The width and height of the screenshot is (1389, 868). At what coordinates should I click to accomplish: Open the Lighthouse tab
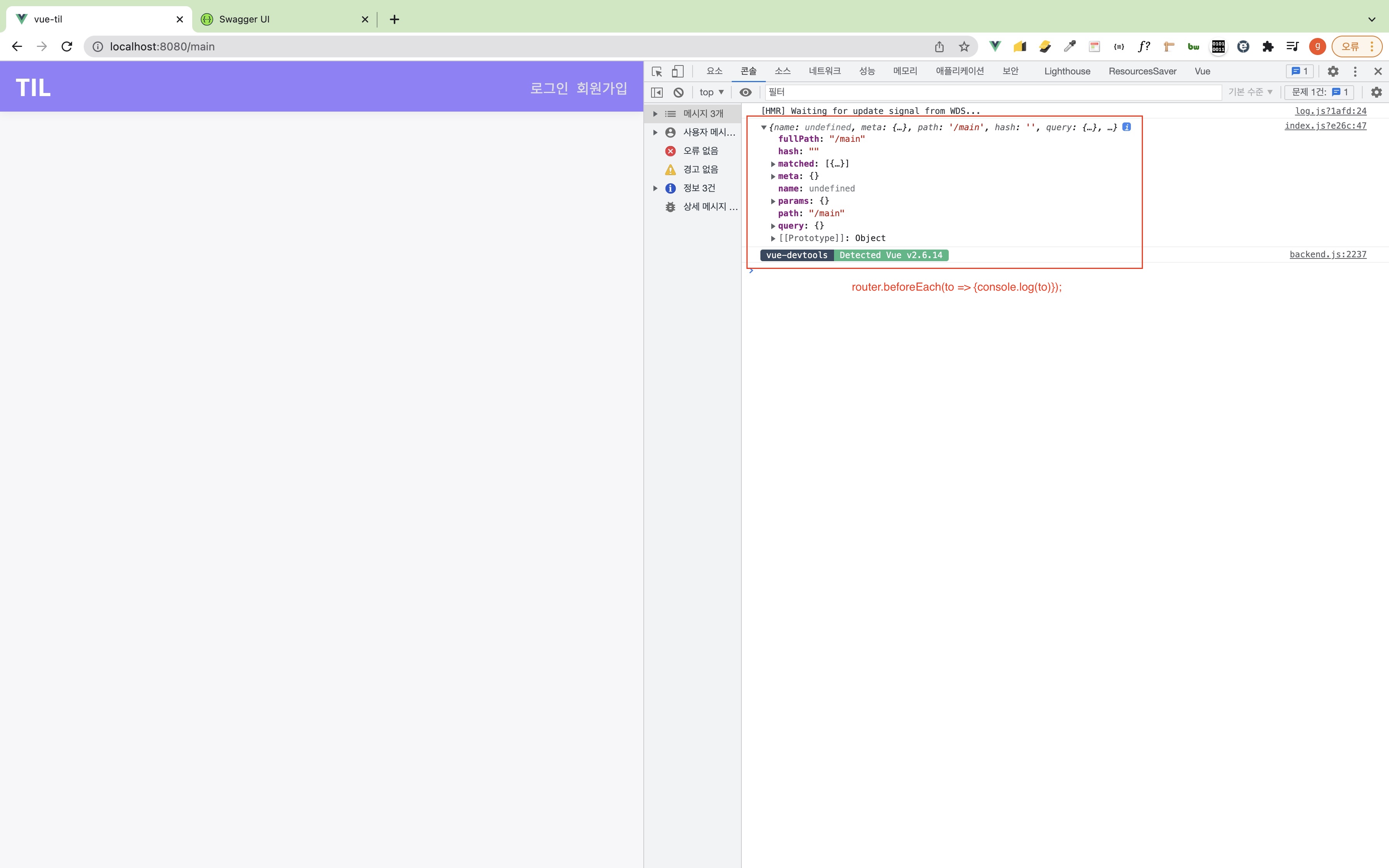coord(1067,71)
